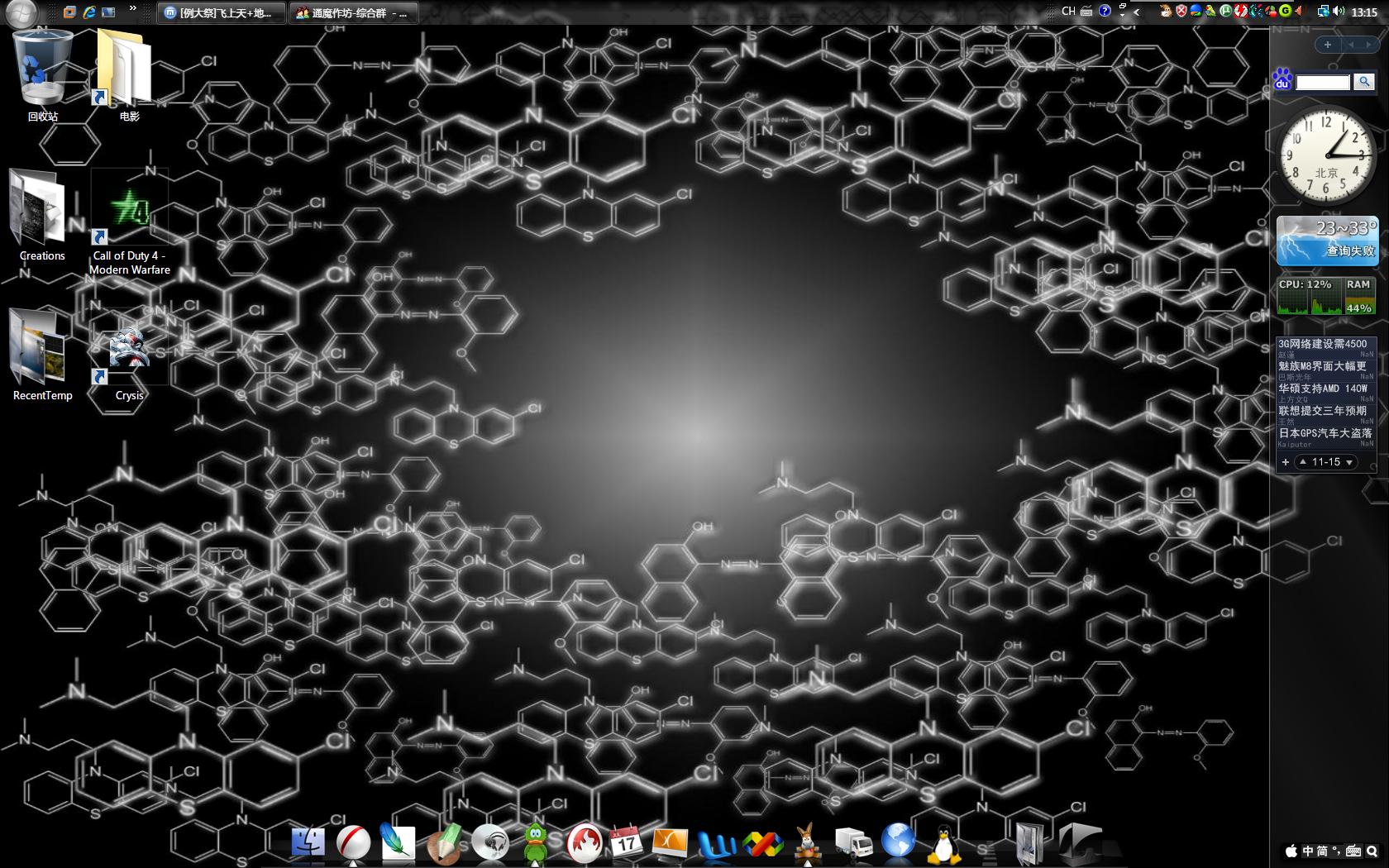Open news headline 3G网络建设需4500
The height and width of the screenshot is (868, 1389).
1323,344
